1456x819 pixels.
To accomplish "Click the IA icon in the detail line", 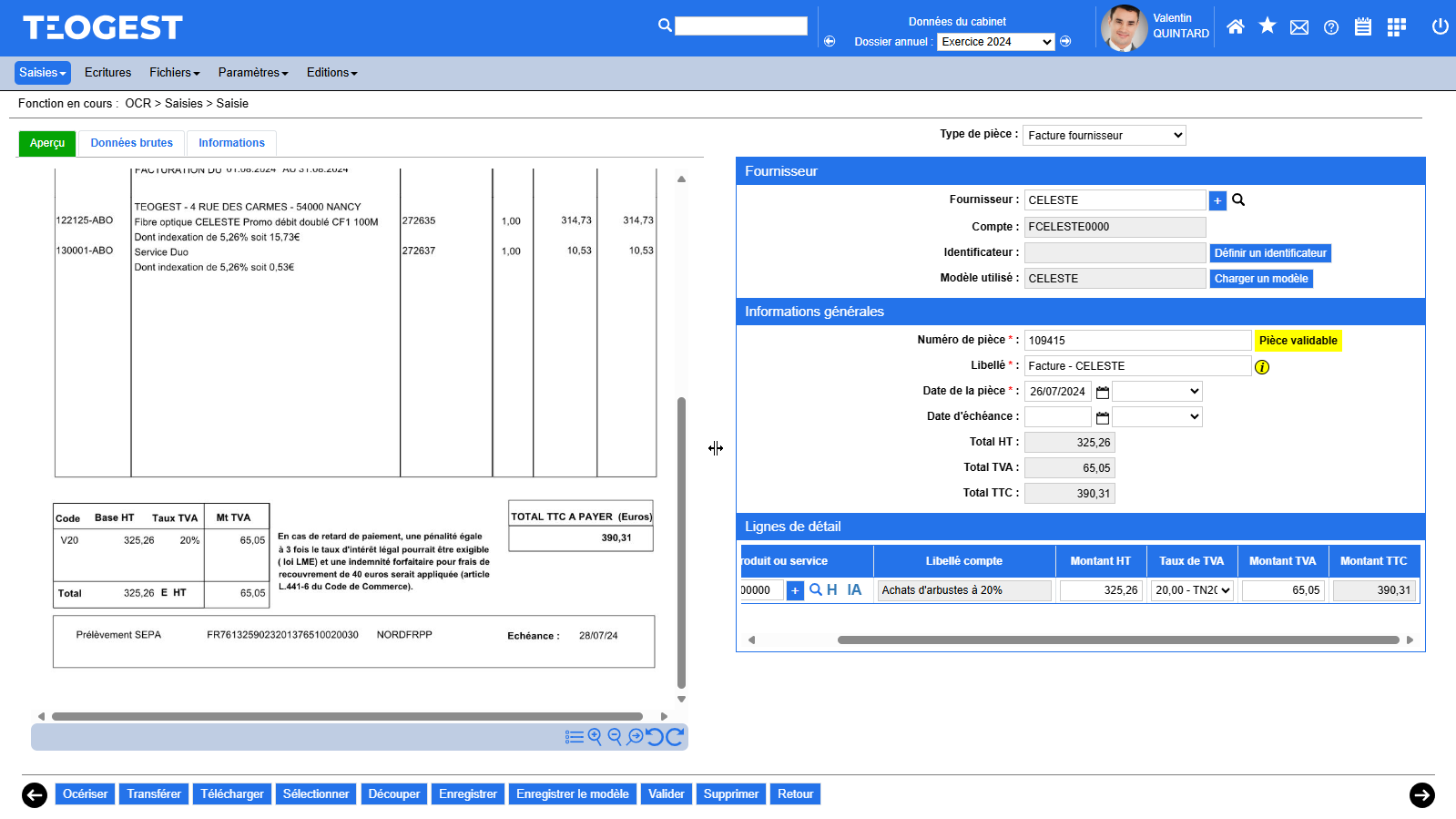I will coord(854,590).
